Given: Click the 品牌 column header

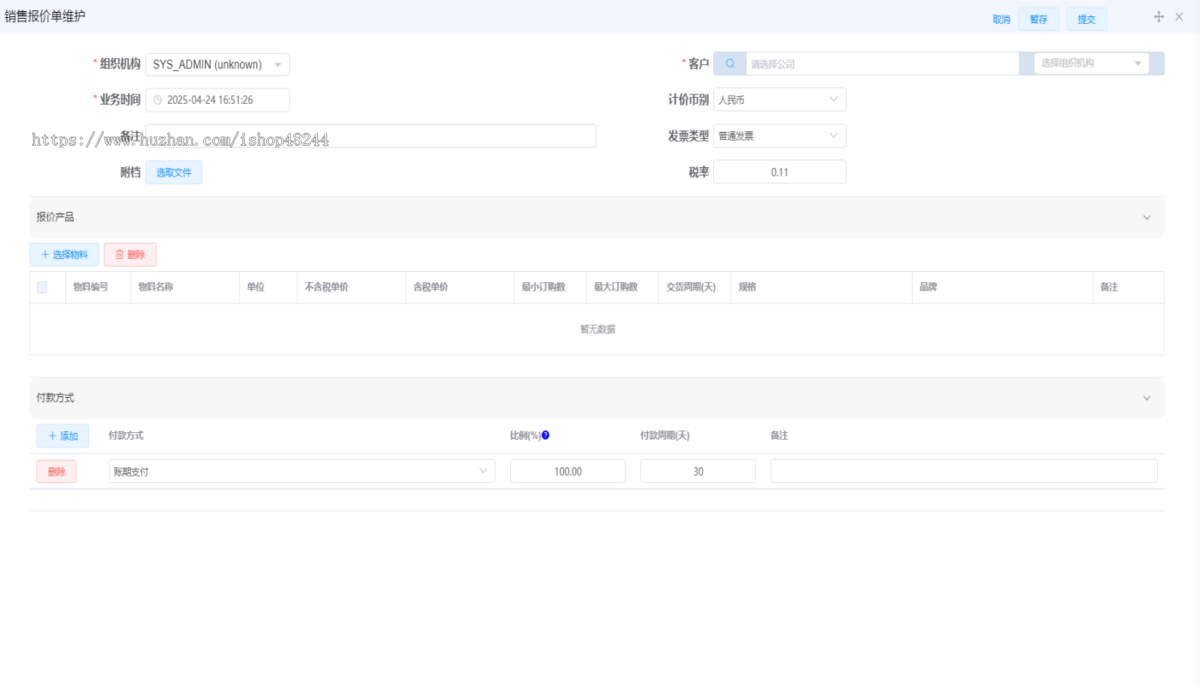Looking at the screenshot, I should (x=929, y=287).
